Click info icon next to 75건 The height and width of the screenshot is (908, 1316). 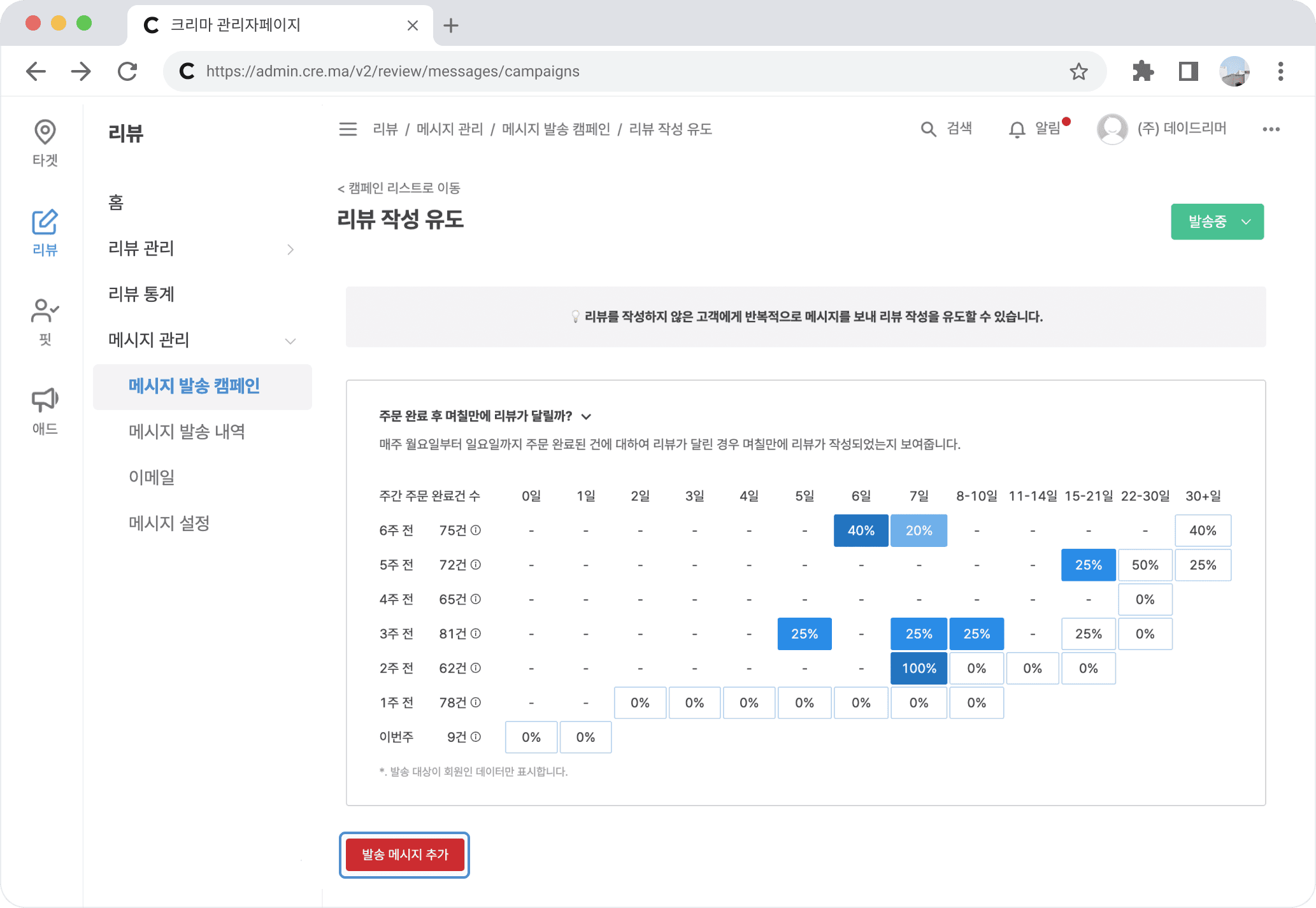pyautogui.click(x=476, y=530)
